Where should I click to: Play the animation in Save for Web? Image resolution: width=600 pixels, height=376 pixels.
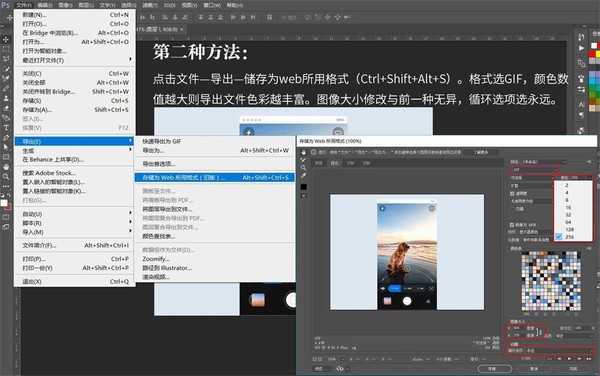point(569,358)
